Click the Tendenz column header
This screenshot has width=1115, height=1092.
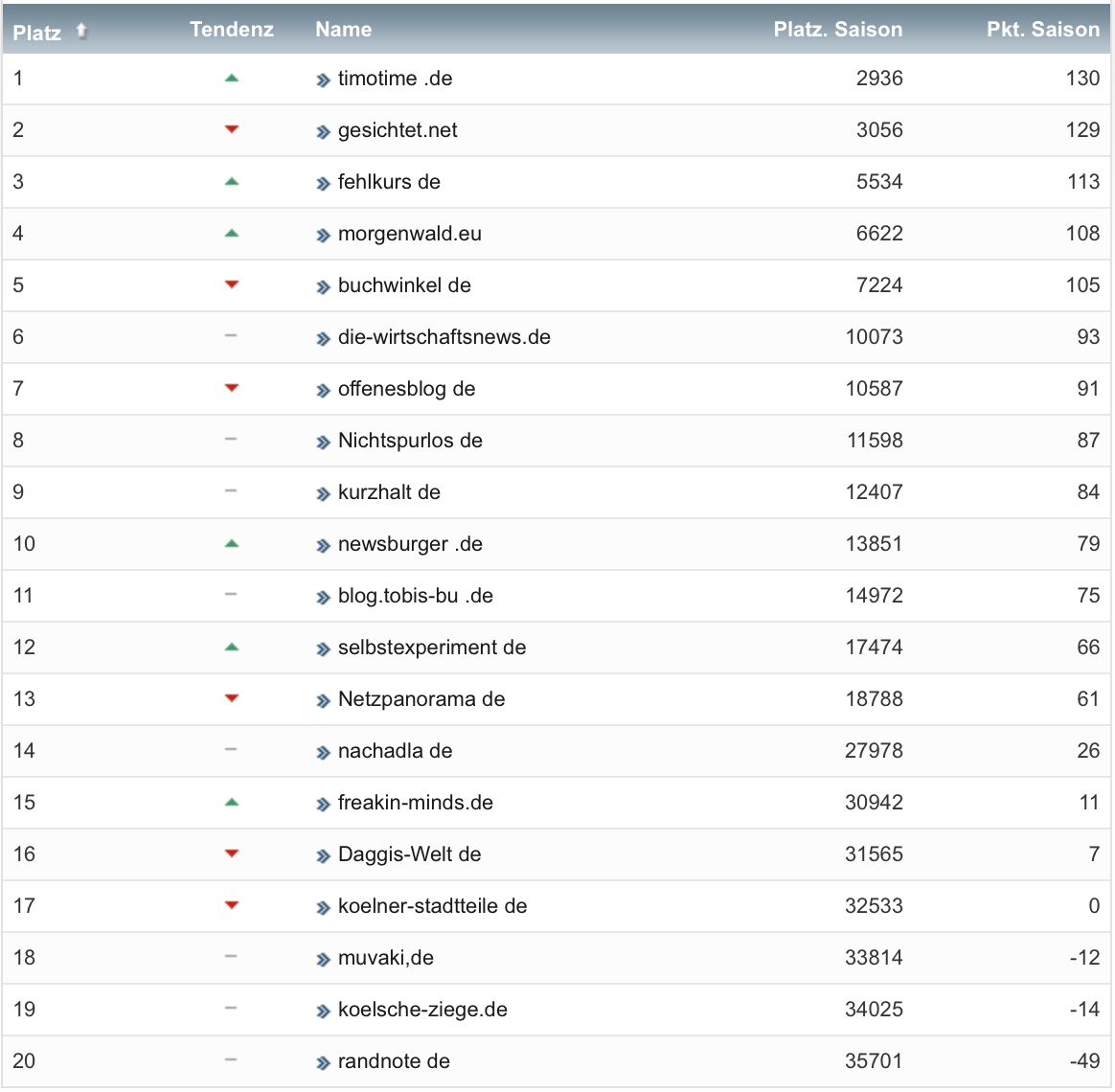point(232,29)
